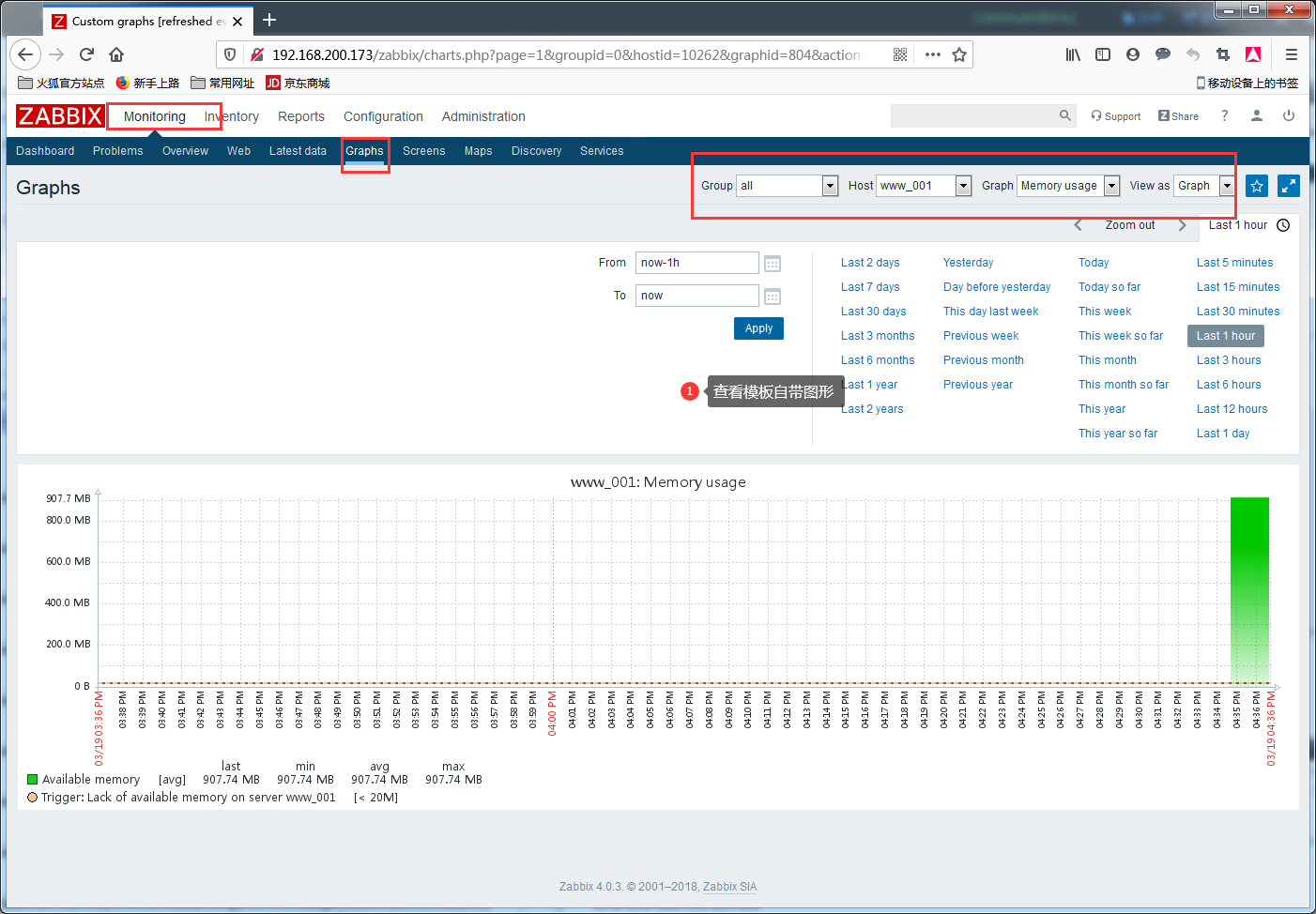
Task: Open Firefox library icon
Action: tap(1073, 54)
